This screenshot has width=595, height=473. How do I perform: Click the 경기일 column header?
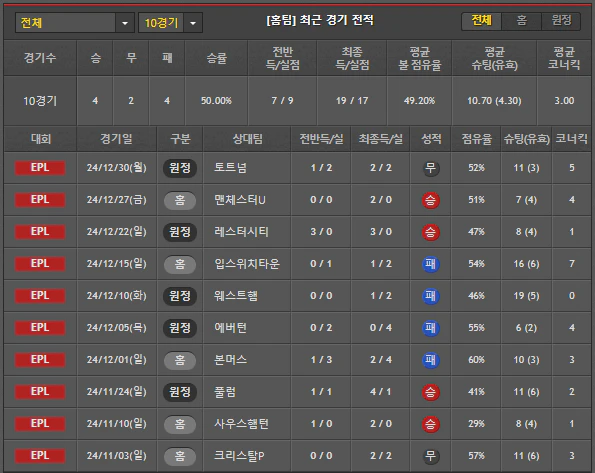pyautogui.click(x=116, y=139)
